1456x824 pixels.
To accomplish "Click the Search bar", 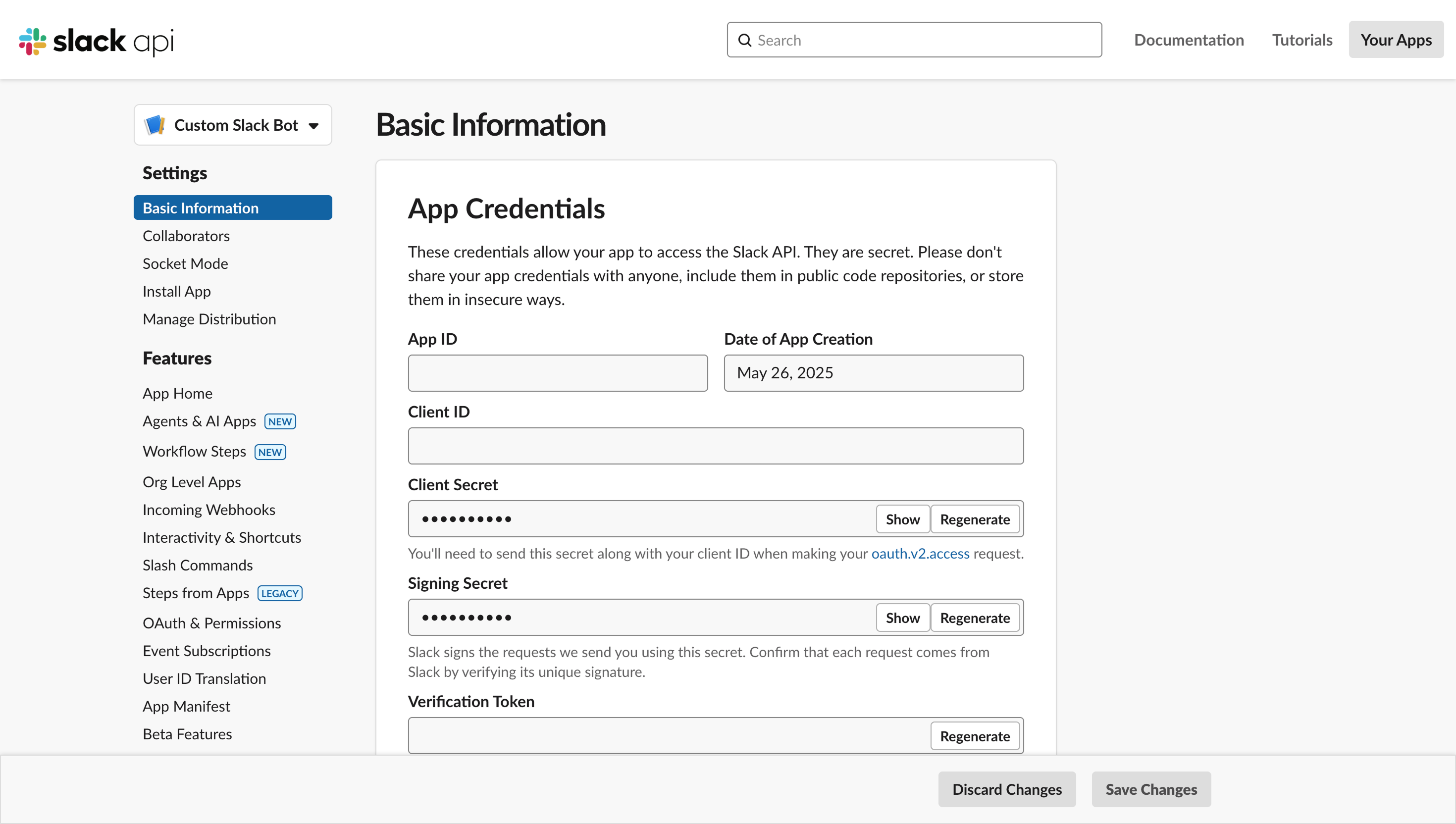I will (914, 40).
